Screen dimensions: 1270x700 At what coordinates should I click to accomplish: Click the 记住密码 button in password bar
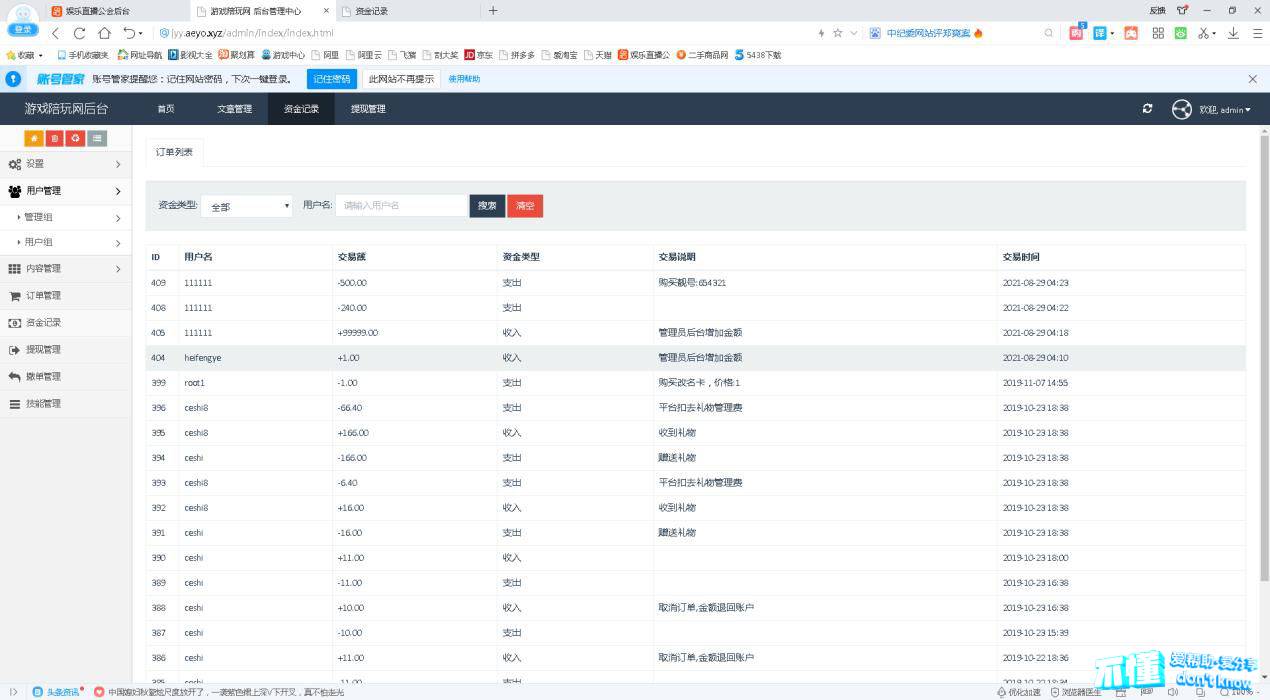coord(331,79)
